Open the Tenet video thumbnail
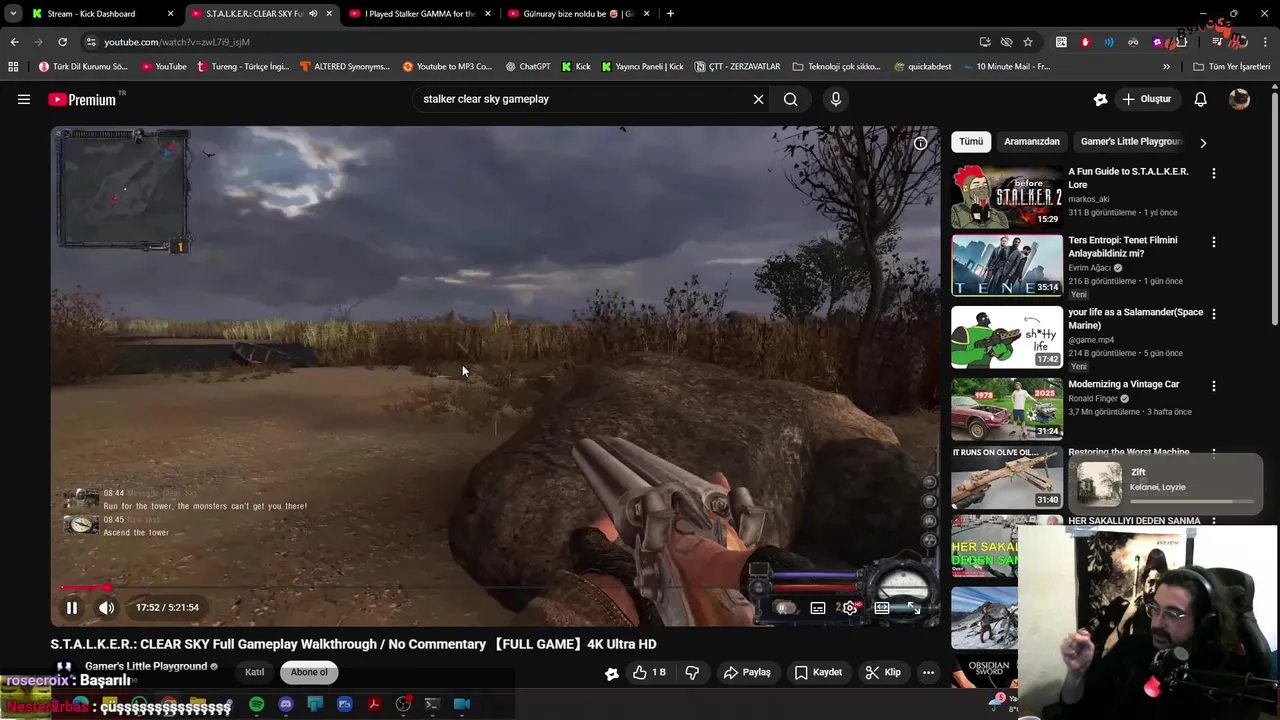Viewport: 1280px width, 720px height. click(x=1007, y=266)
